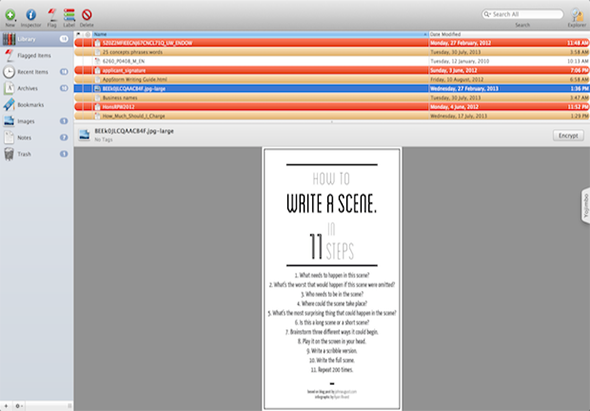The height and width of the screenshot is (411, 590).
Task: Click the Label toolbar icon
Action: [69, 15]
